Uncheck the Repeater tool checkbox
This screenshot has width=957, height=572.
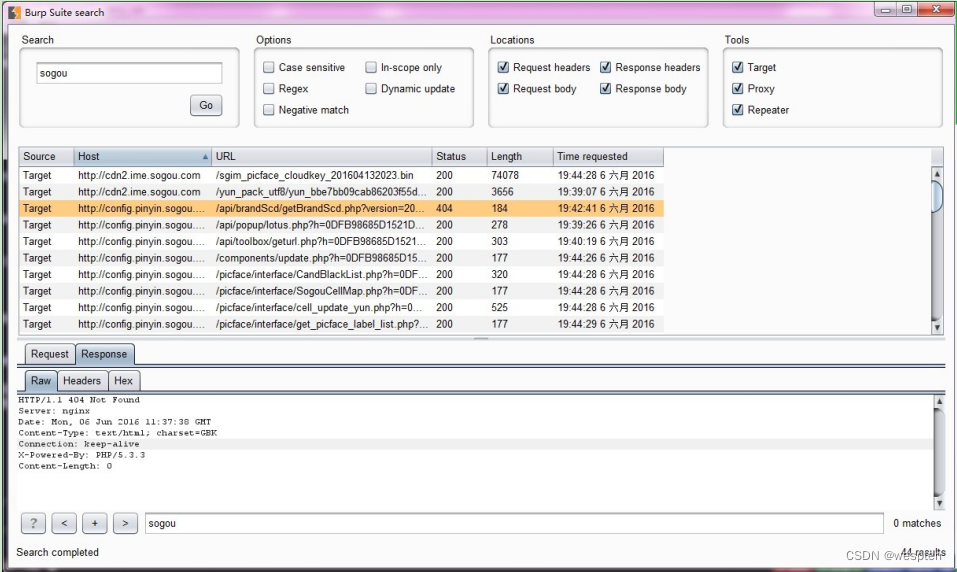737,110
